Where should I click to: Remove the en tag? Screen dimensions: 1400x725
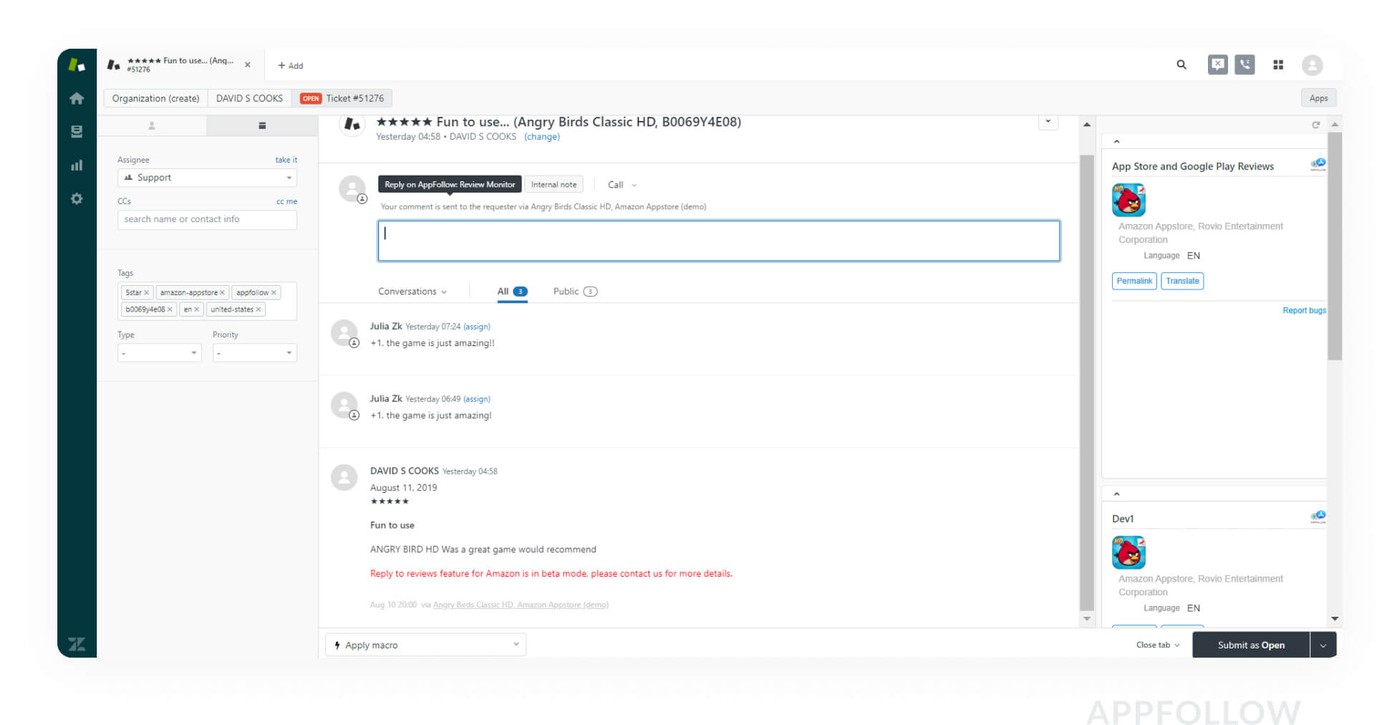tap(196, 310)
